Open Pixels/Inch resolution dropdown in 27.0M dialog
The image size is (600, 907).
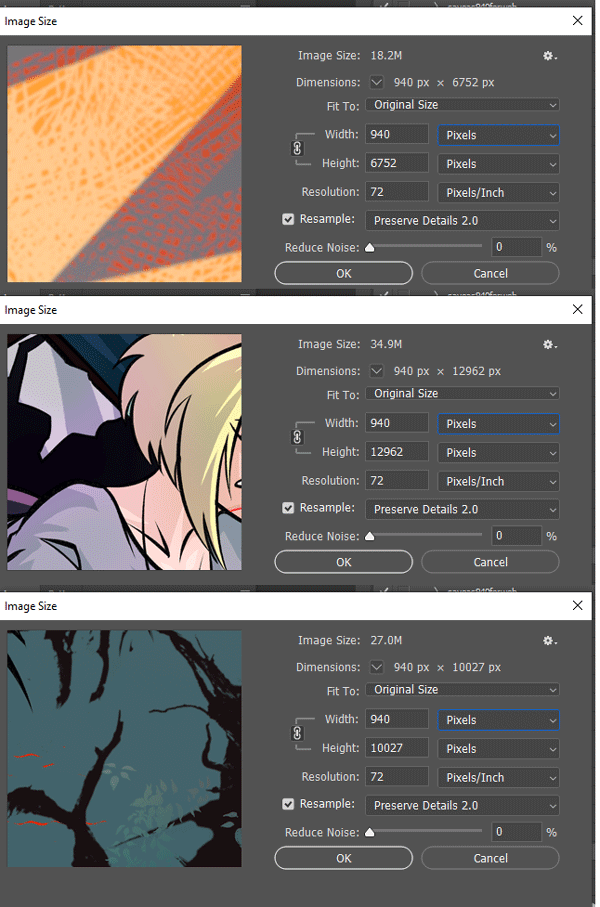point(498,777)
